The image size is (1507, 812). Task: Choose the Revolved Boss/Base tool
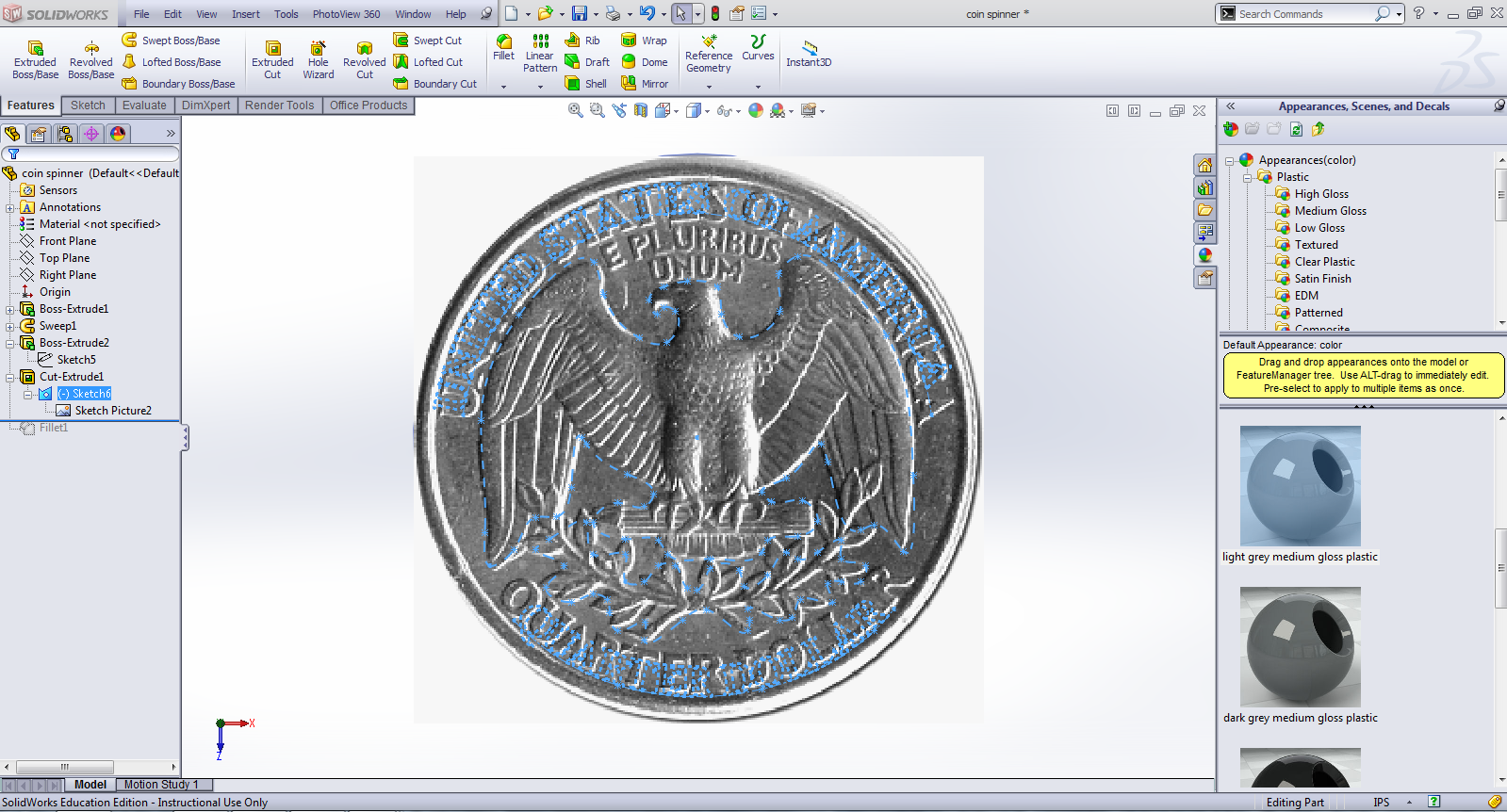(x=90, y=60)
